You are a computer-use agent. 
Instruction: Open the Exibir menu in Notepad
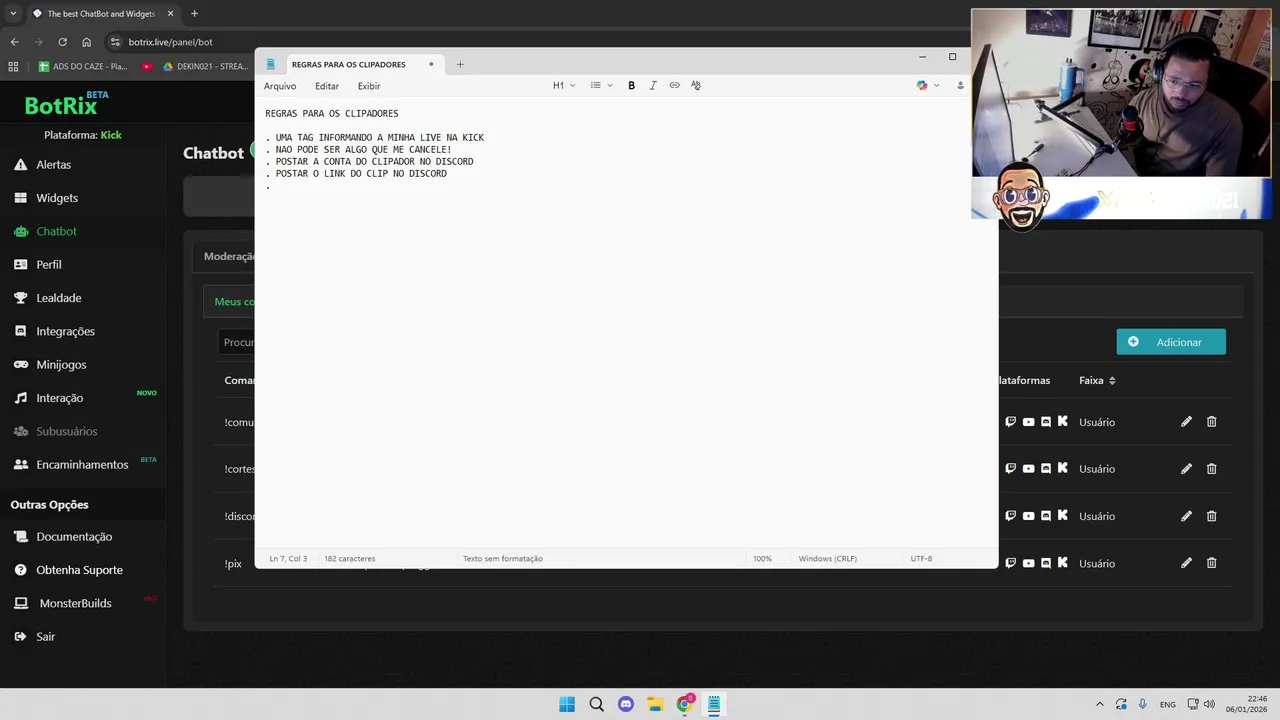pos(369,86)
